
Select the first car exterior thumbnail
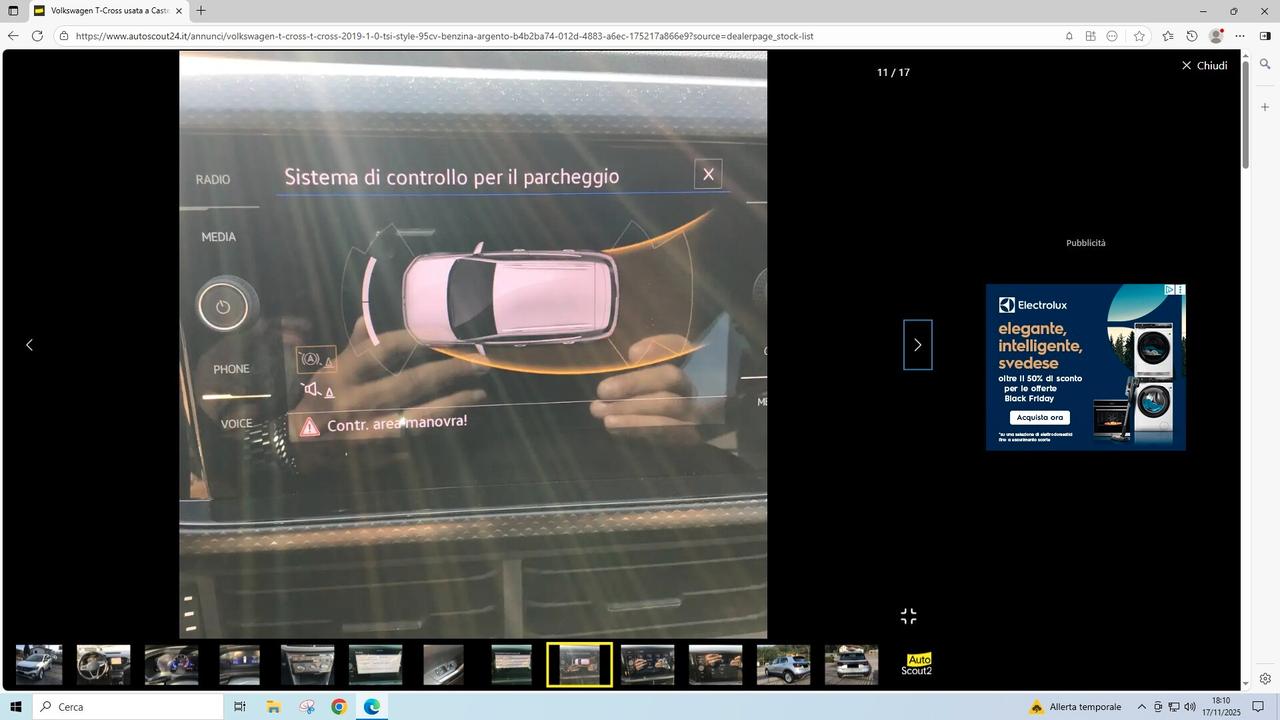pos(39,665)
